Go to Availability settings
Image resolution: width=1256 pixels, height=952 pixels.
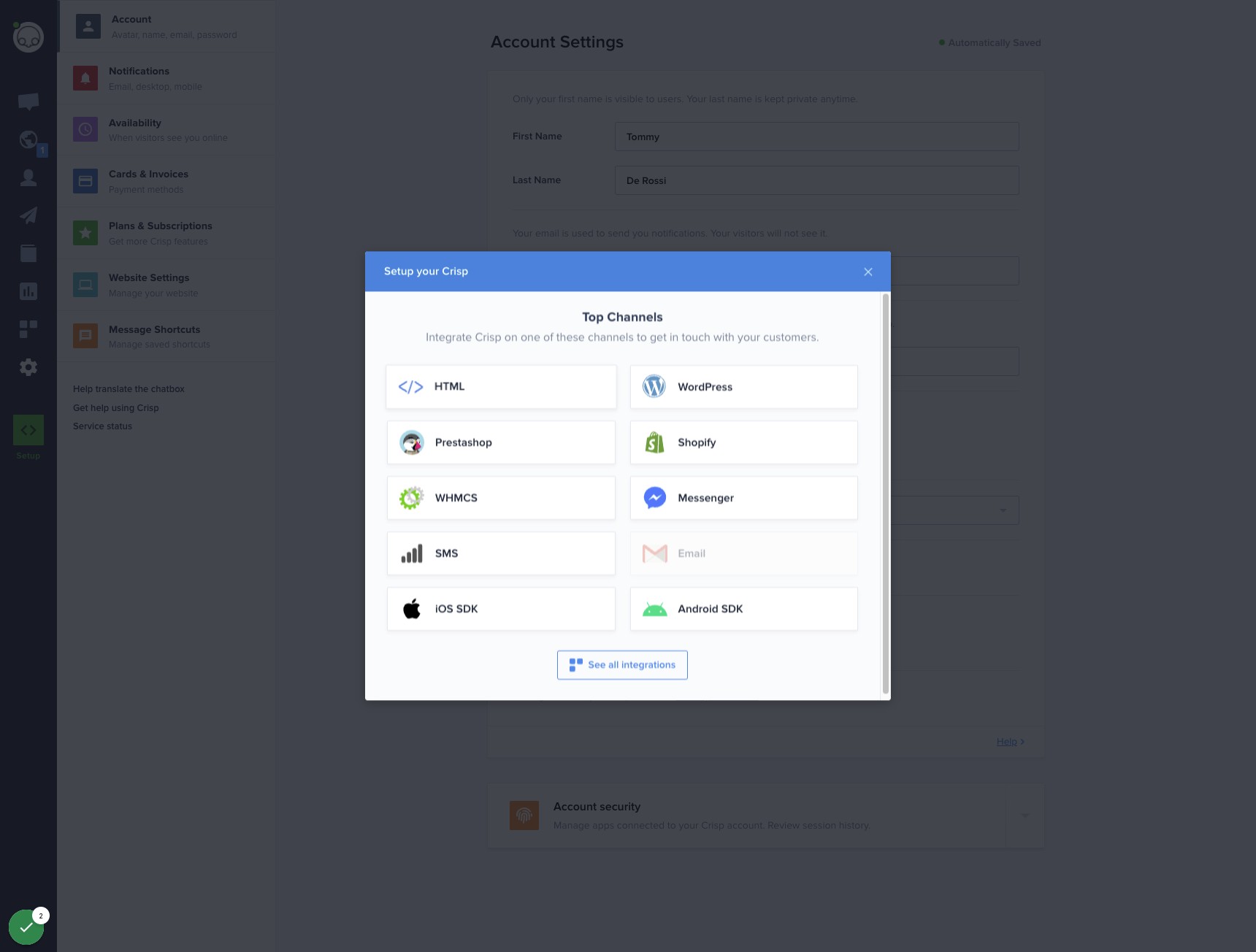(x=166, y=130)
